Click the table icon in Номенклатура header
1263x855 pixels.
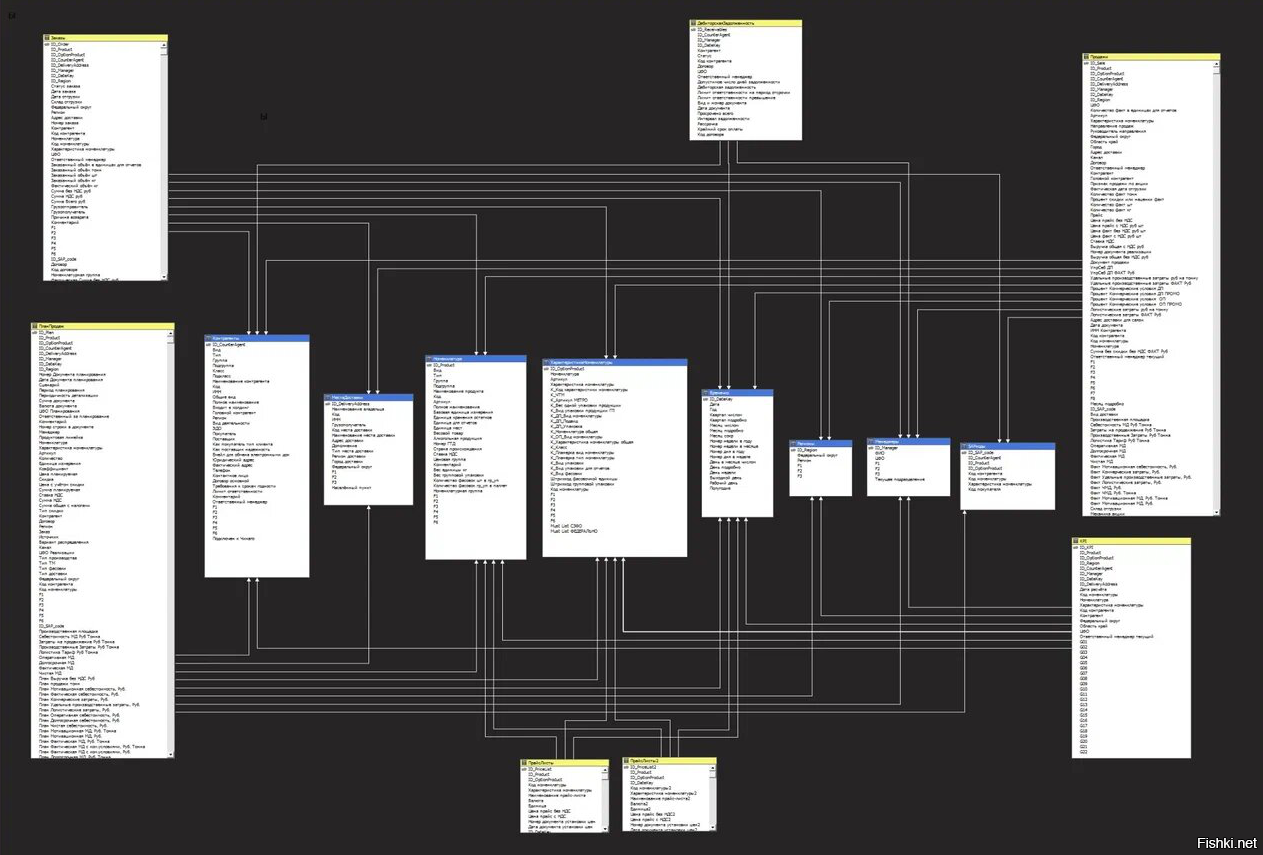click(430, 358)
